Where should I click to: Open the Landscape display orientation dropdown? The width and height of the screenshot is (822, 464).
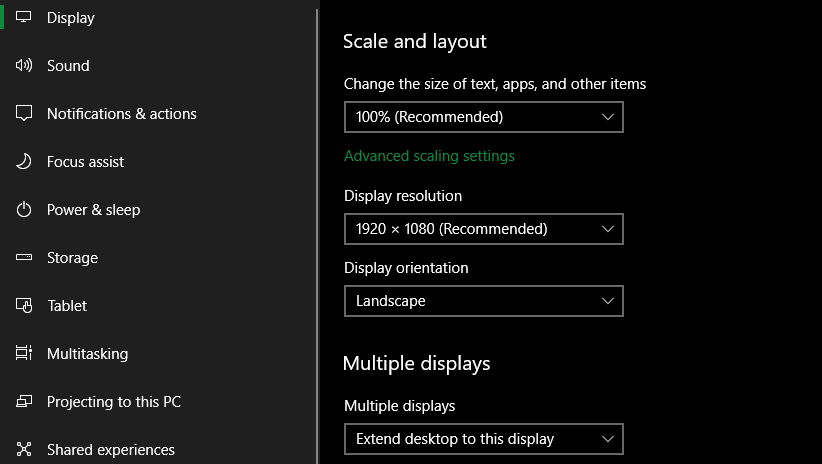(x=483, y=301)
